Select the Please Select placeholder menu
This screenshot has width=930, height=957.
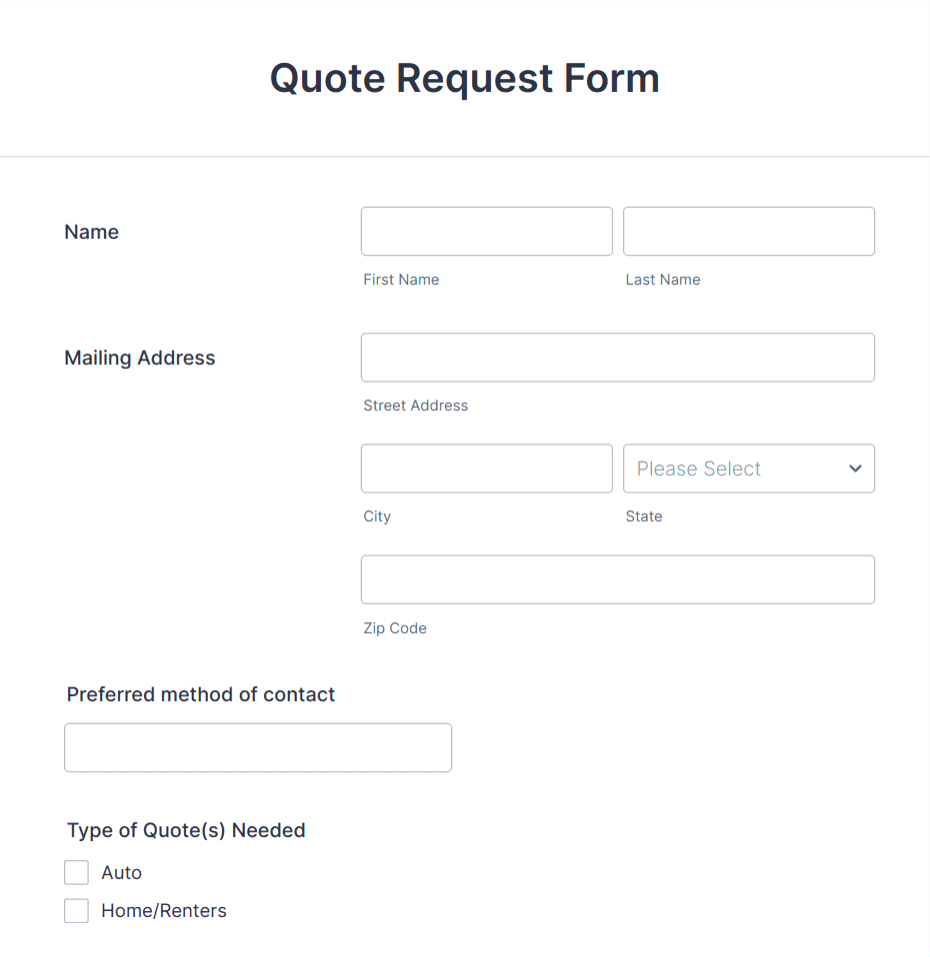pos(748,468)
